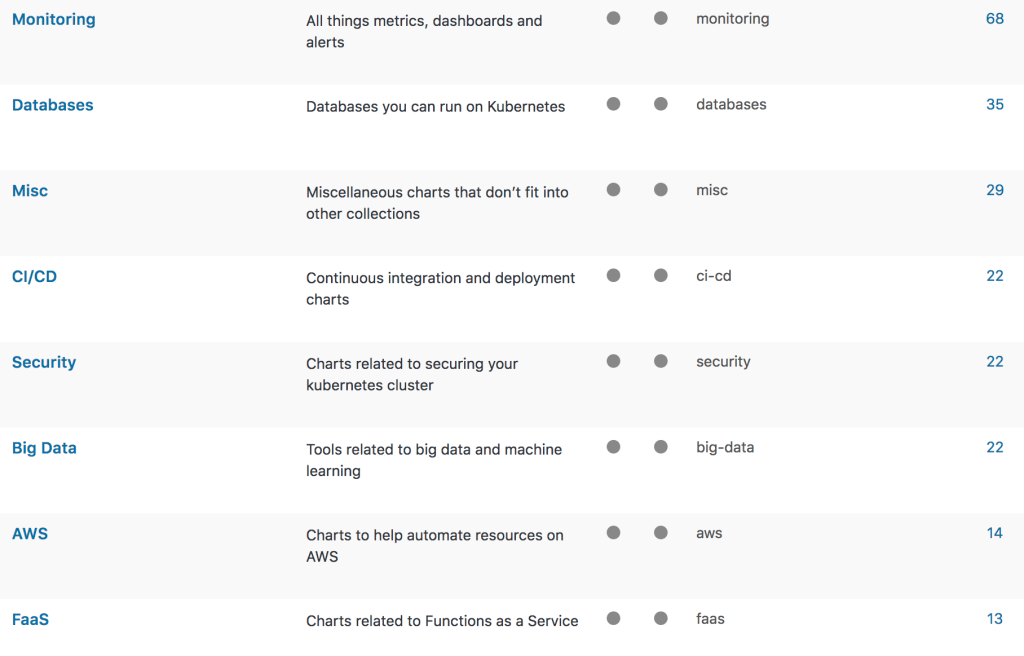Open the AWS collection link
This screenshot has width=1024, height=656.
(30, 534)
